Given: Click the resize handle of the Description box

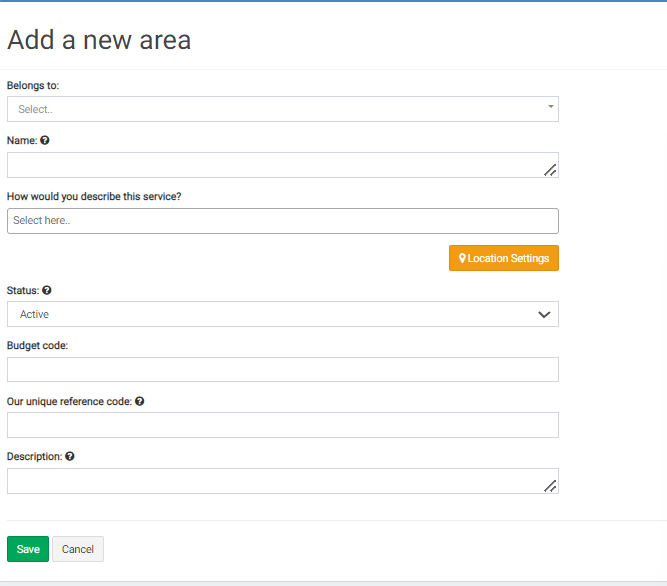Looking at the screenshot, I should [x=550, y=486].
